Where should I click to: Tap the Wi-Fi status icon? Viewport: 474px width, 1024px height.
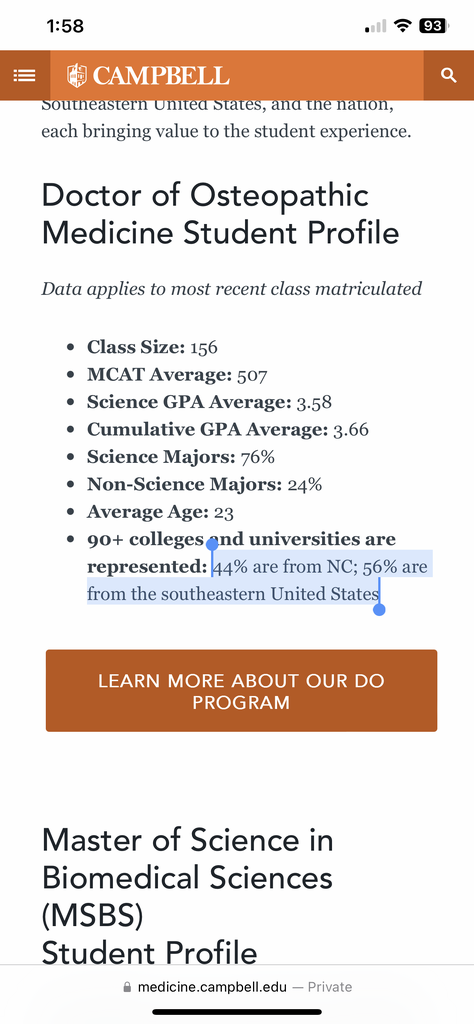(x=405, y=26)
